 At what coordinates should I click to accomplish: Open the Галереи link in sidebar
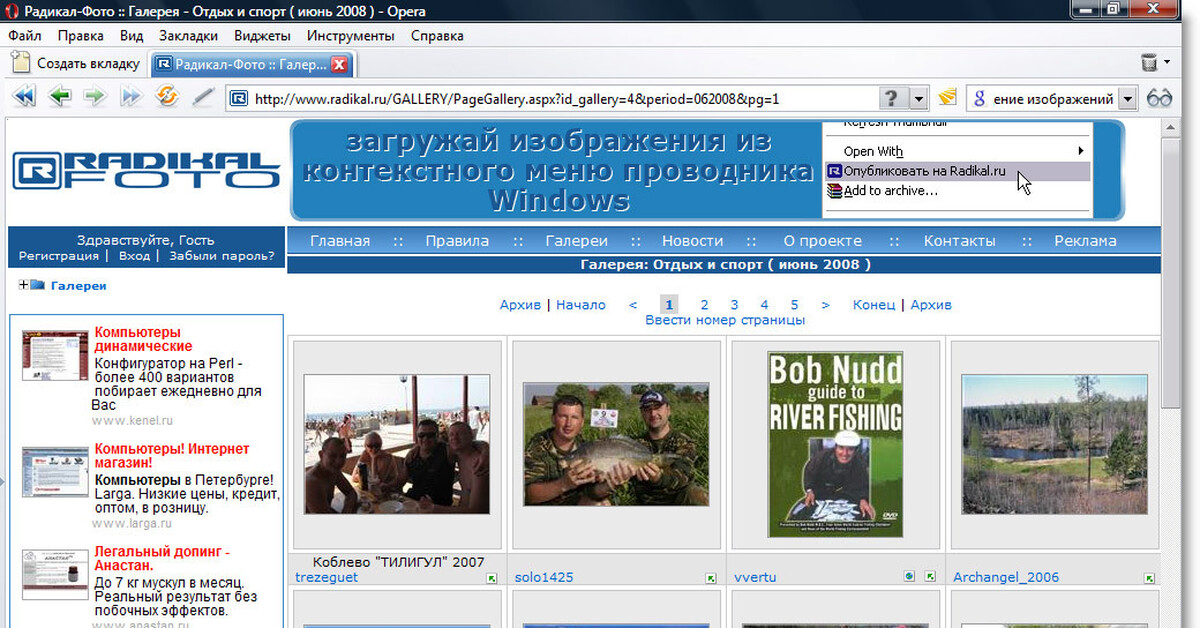pos(78,286)
